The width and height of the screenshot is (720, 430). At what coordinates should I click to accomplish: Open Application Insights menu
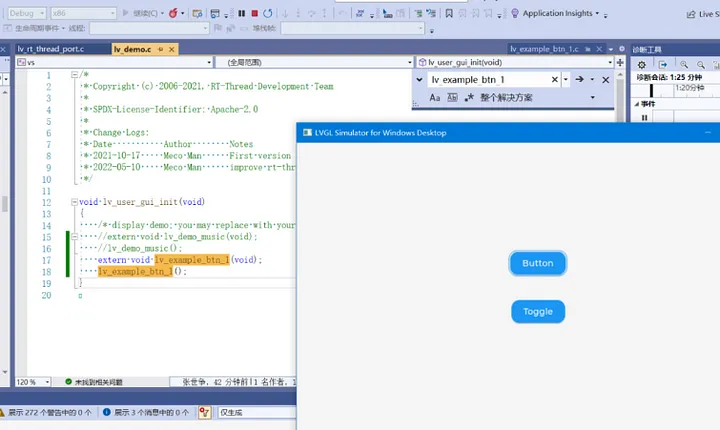(561, 13)
